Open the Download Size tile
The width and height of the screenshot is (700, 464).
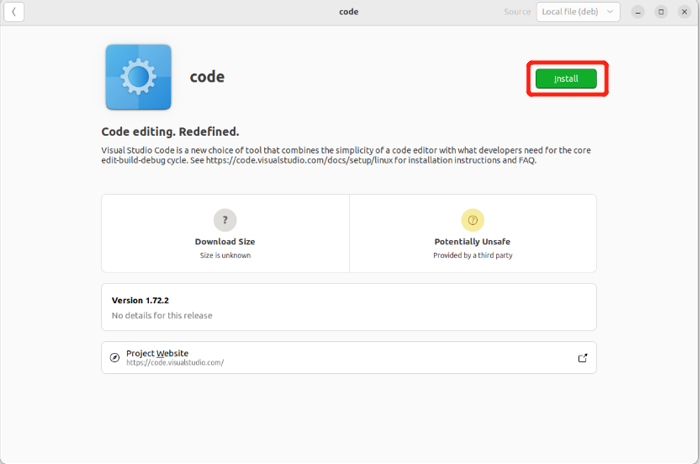pos(225,233)
